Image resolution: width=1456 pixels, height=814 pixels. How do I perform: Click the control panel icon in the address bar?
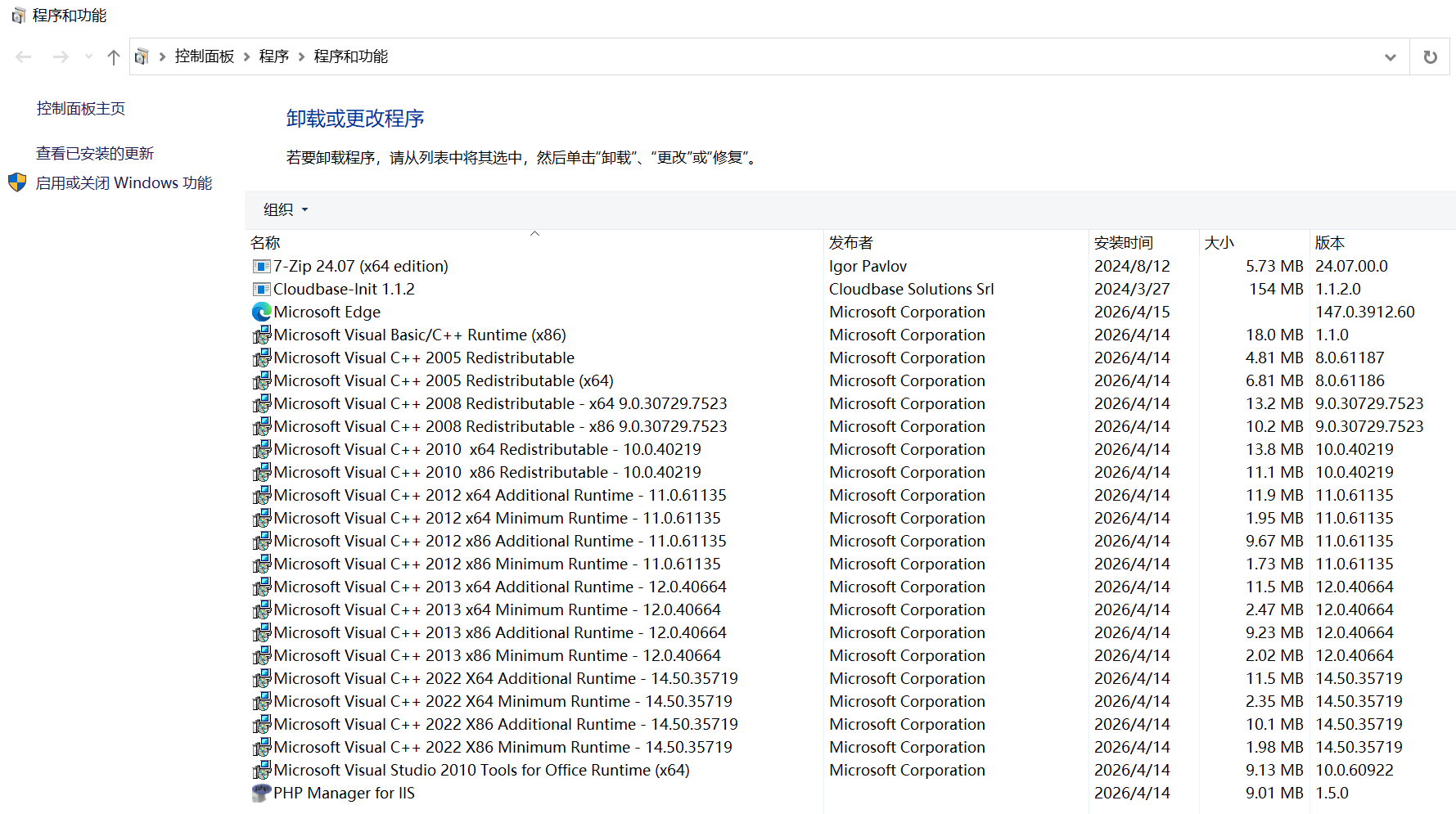click(x=142, y=56)
